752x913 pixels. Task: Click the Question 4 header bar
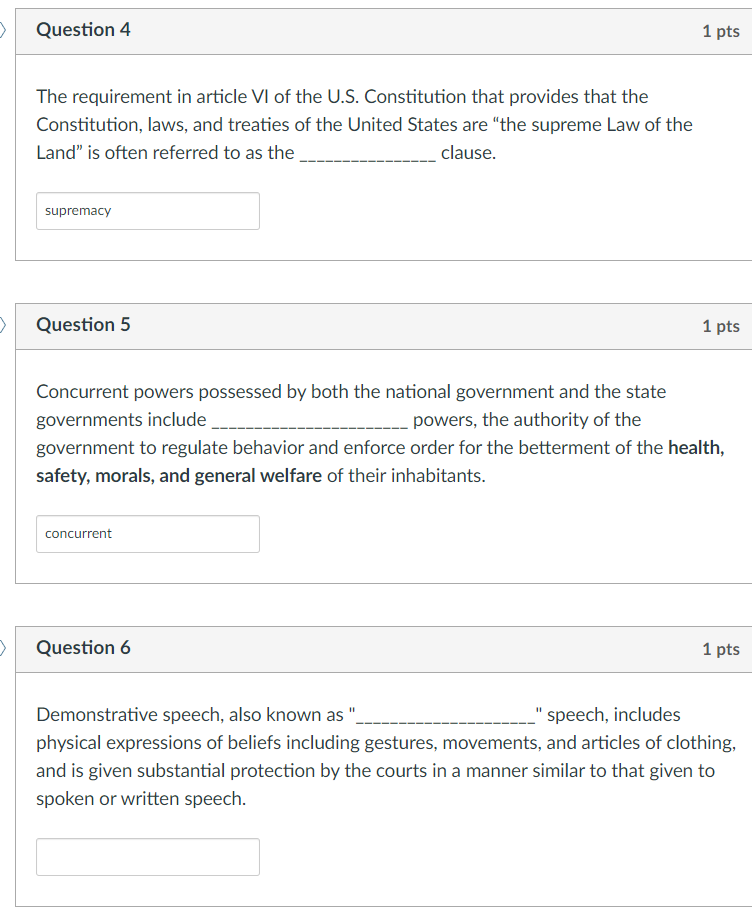click(x=376, y=30)
